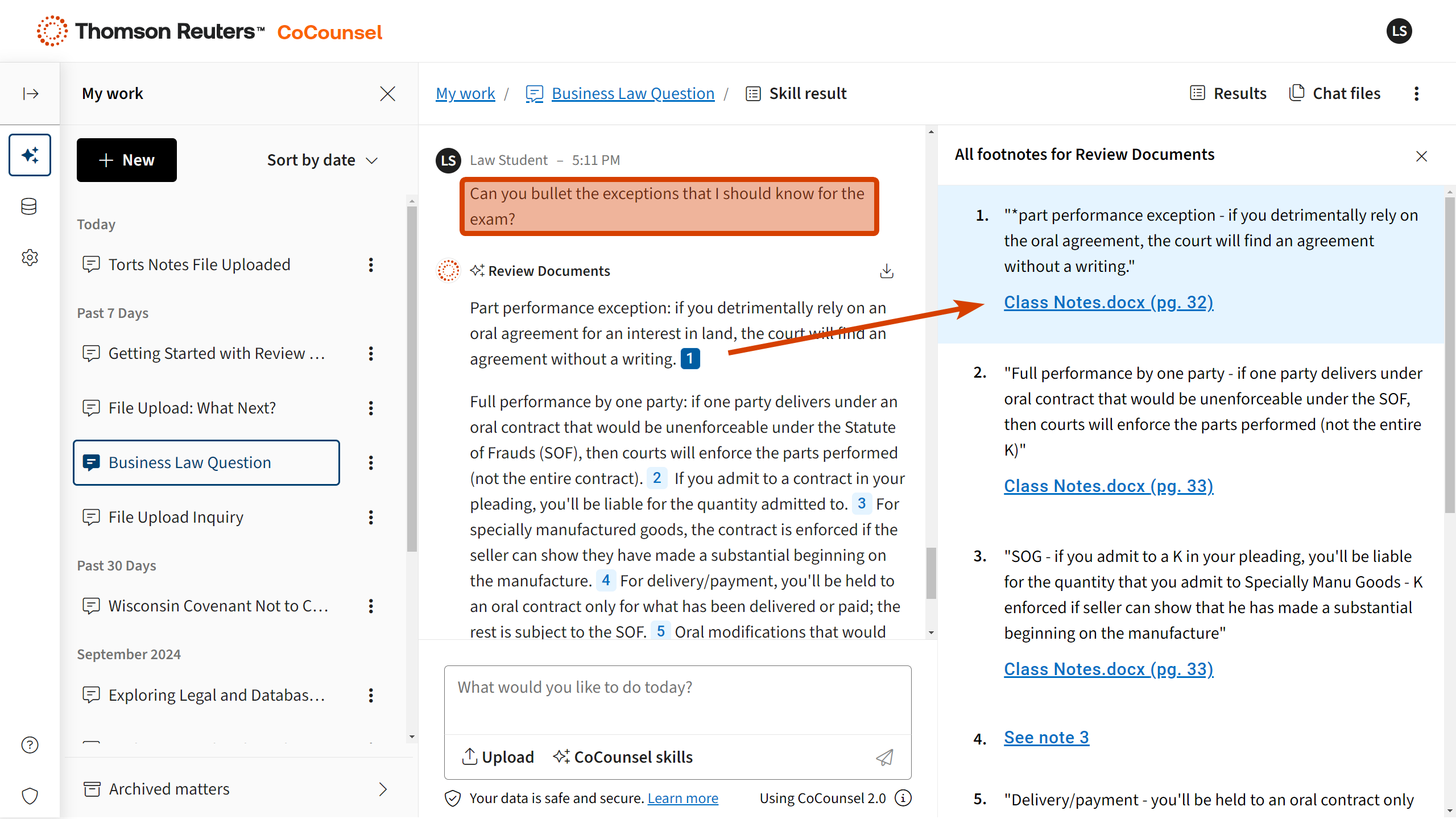This screenshot has width=1456, height=819.
Task: Open Class Notes.docx pg. 32 link
Action: coord(1108,302)
